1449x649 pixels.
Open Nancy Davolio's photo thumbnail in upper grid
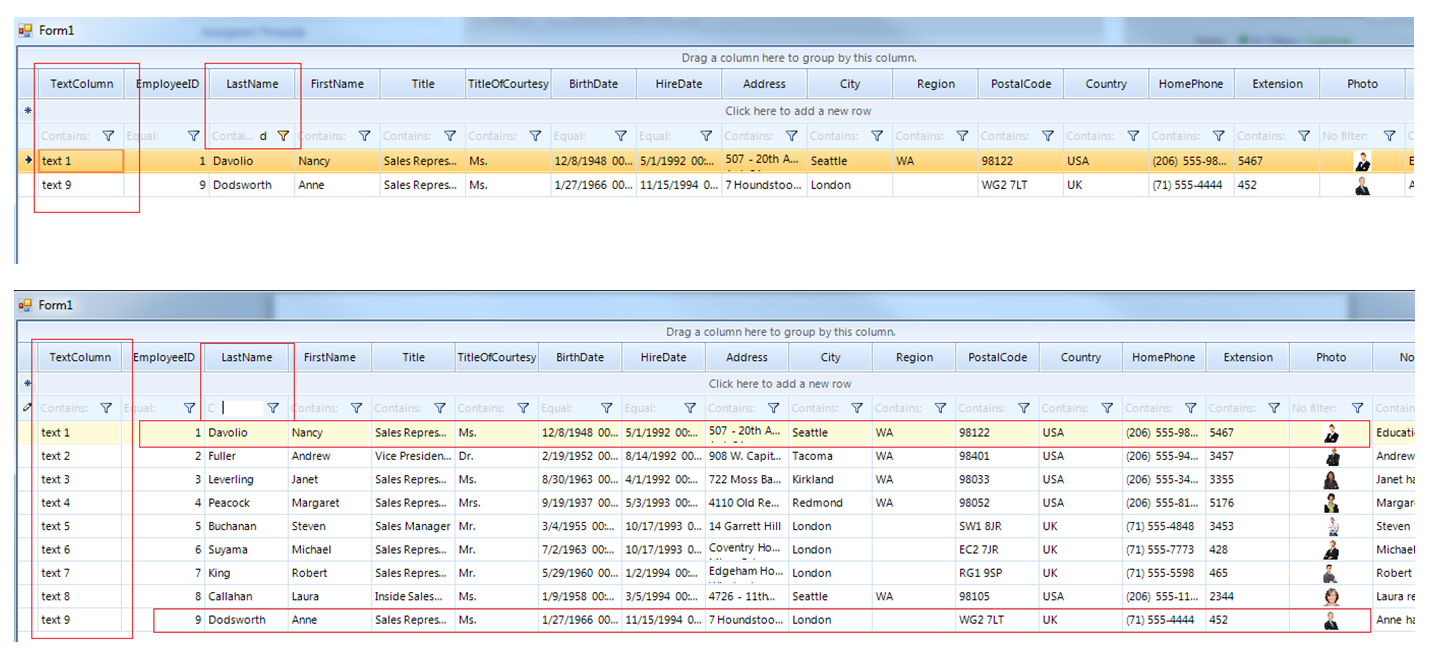(x=1362, y=161)
